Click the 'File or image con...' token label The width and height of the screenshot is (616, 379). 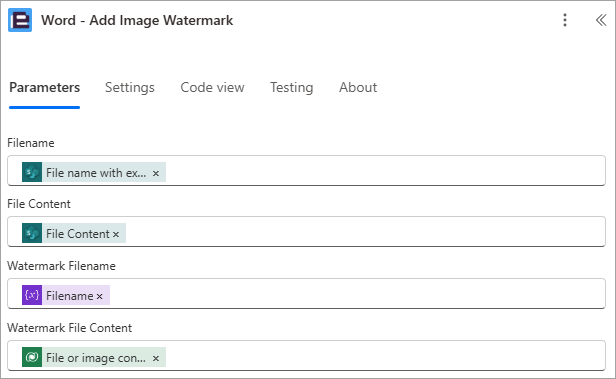(x=96, y=358)
